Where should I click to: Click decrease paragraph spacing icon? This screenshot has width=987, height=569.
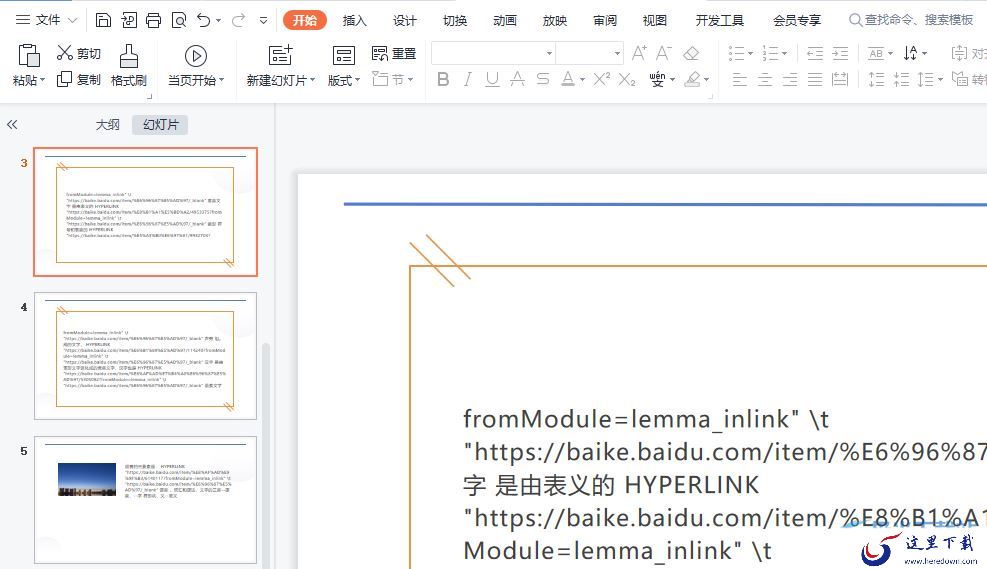[901, 79]
